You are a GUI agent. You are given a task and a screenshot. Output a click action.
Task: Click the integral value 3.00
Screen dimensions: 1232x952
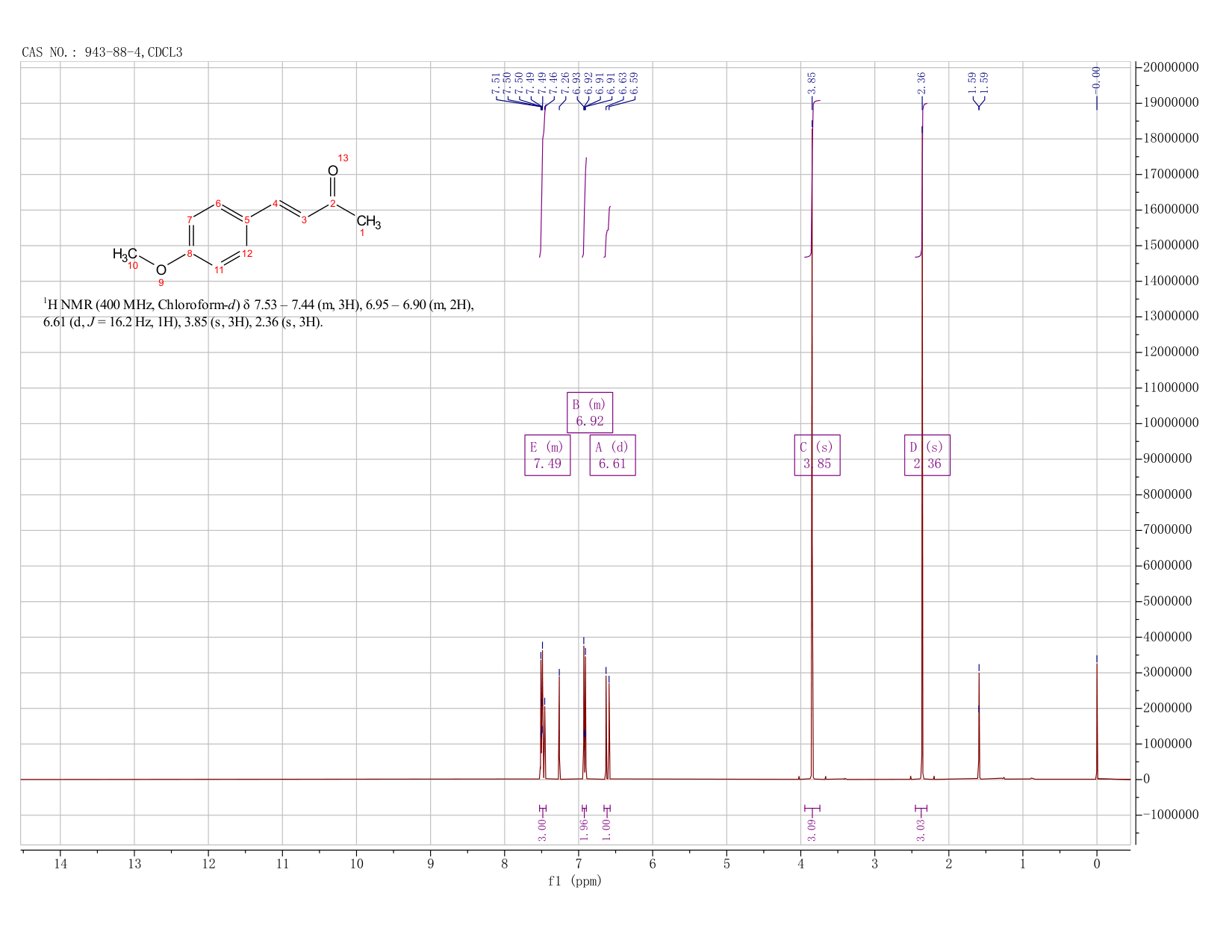[542, 830]
